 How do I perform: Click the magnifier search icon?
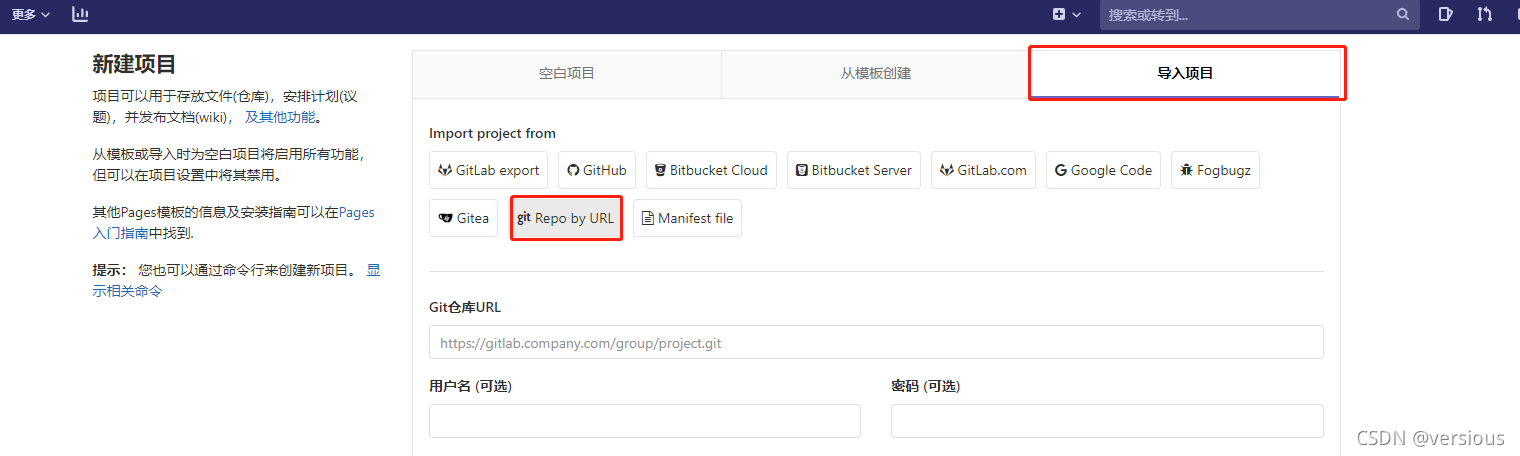tap(1403, 15)
